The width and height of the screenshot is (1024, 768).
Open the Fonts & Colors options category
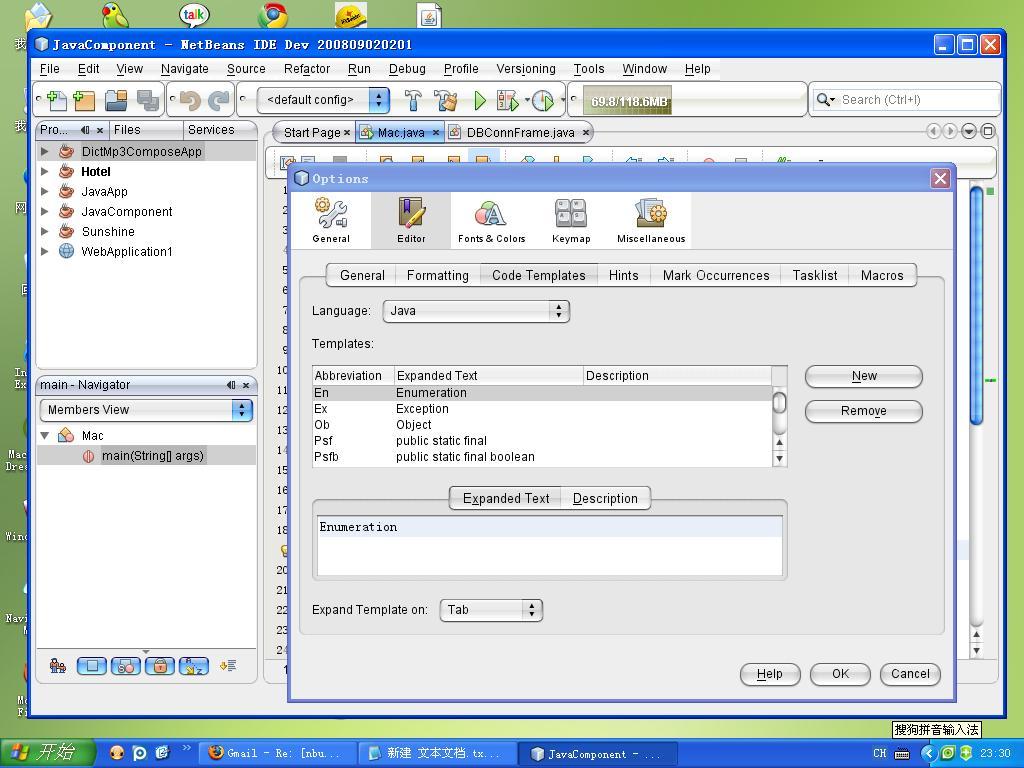click(491, 220)
